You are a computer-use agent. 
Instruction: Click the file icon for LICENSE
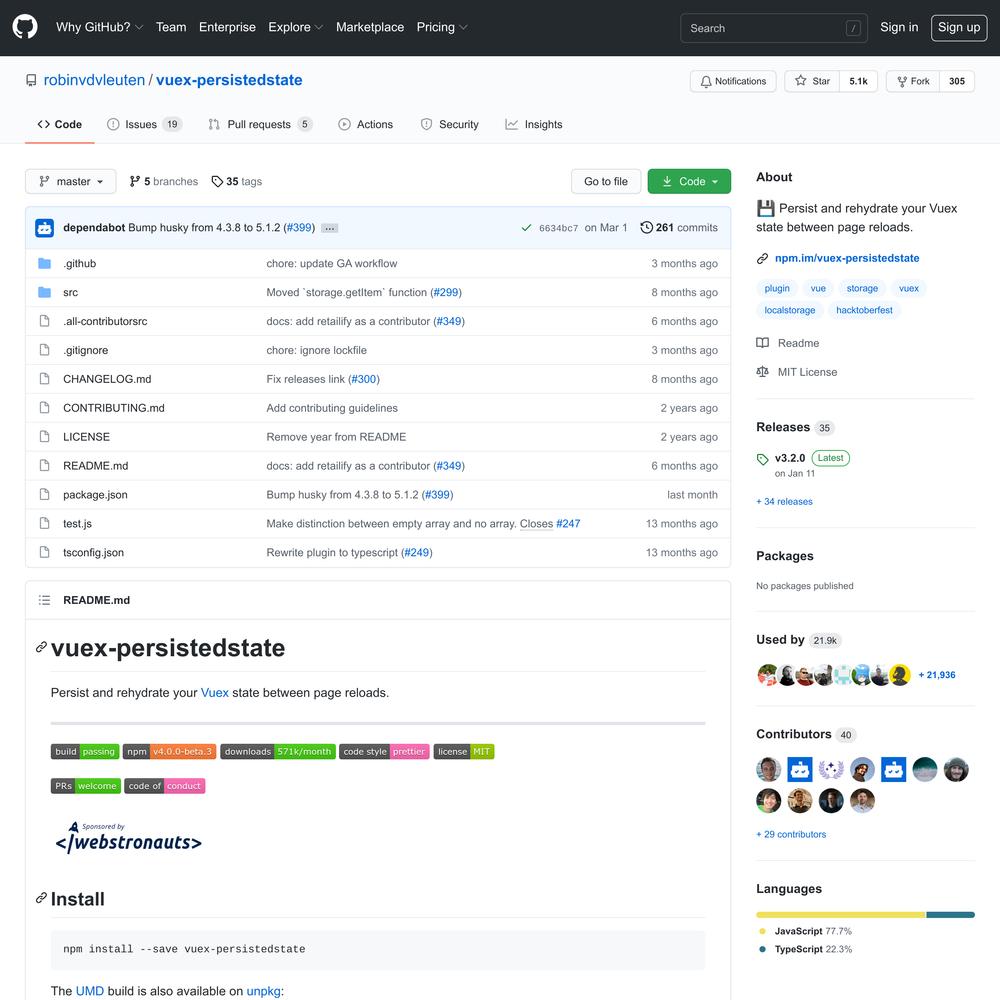(44, 436)
